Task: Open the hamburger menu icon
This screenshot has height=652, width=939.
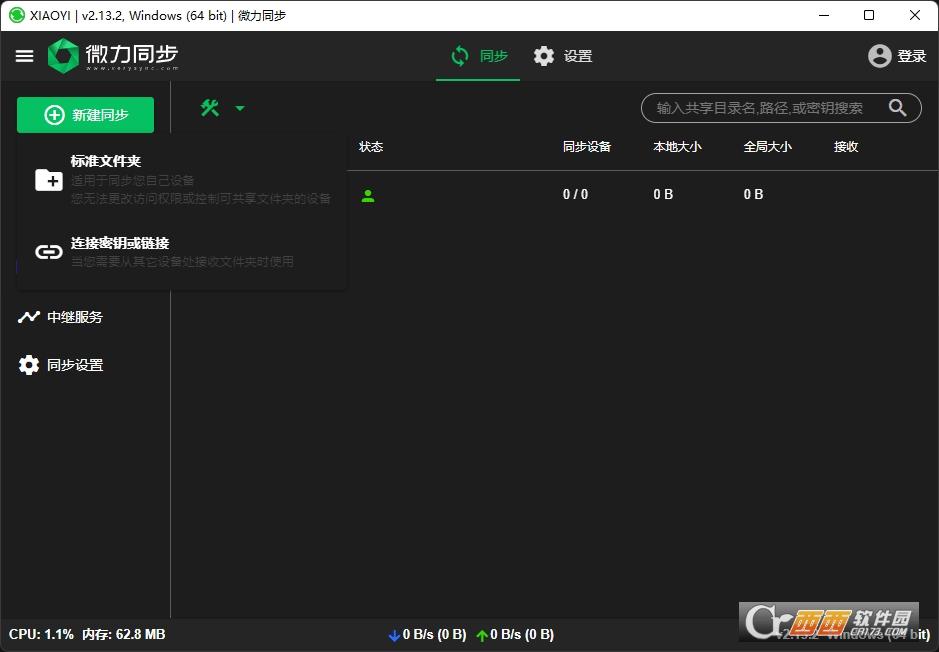Action: coord(24,56)
